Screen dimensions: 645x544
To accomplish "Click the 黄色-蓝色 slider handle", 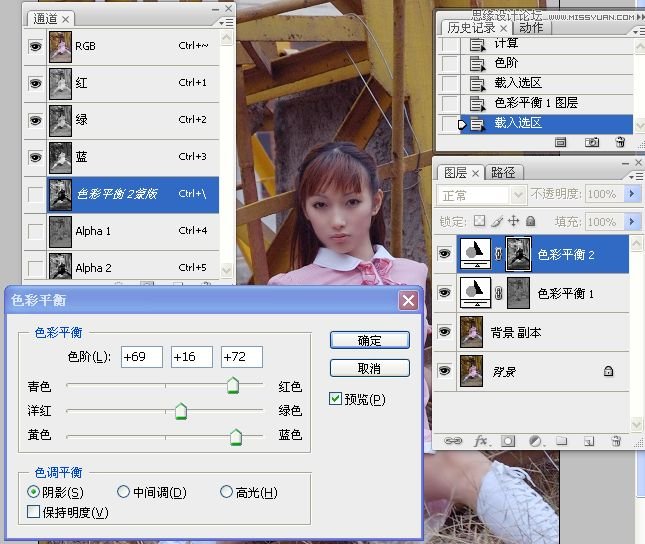I will 236,437.
